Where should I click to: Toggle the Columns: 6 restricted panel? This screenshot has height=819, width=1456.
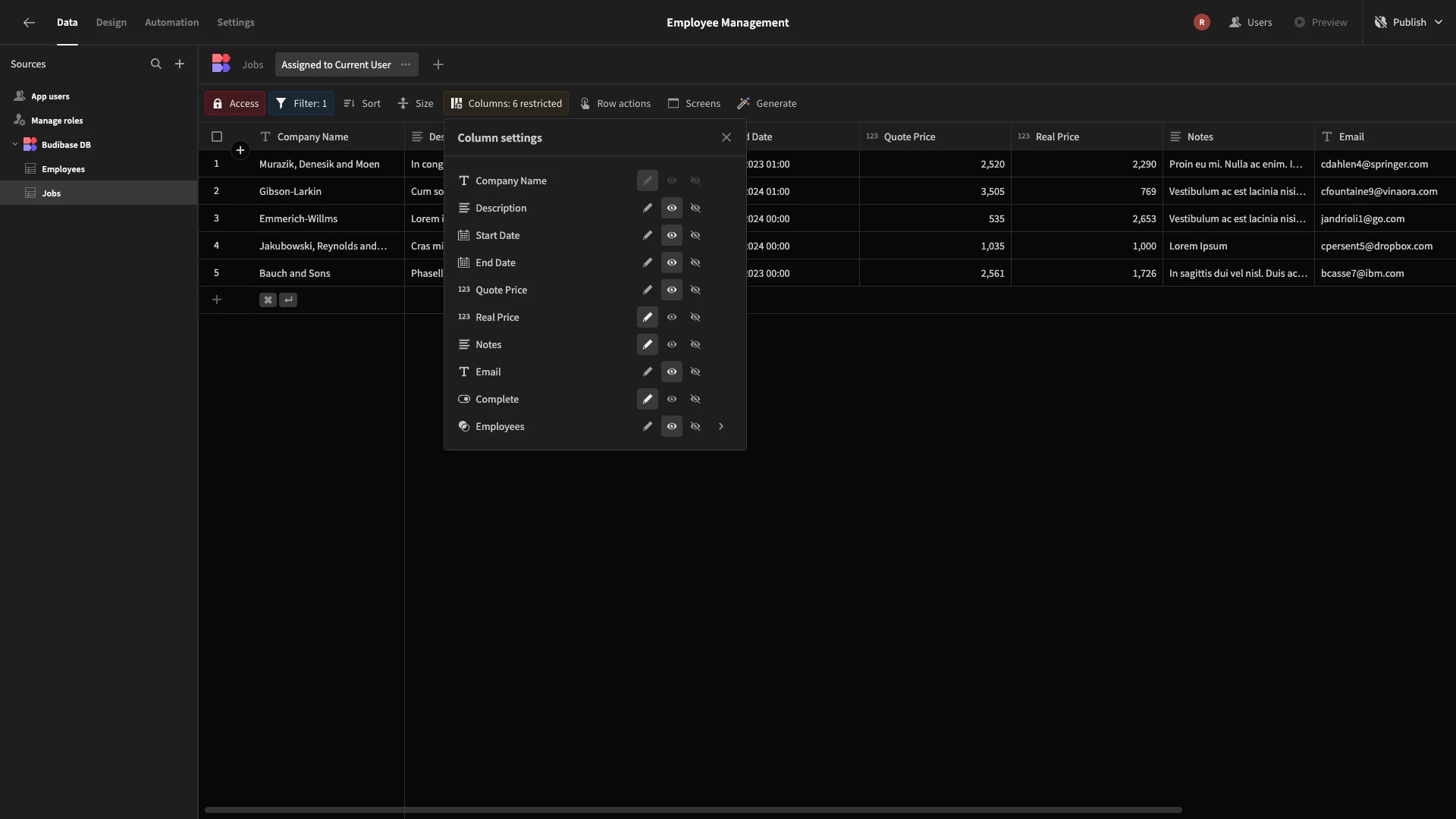tap(507, 103)
